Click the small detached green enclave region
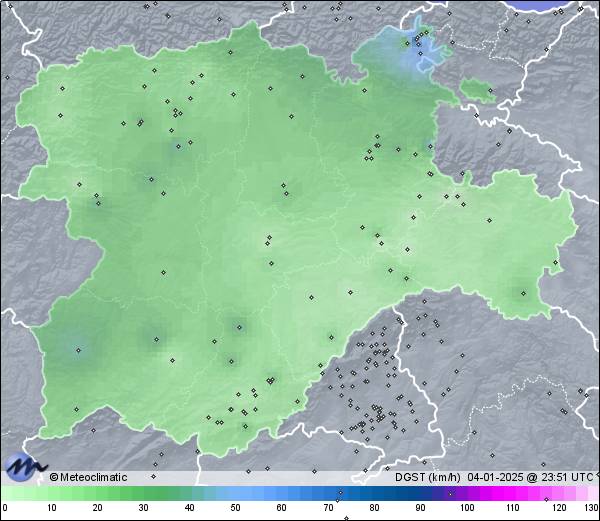 tap(478, 90)
